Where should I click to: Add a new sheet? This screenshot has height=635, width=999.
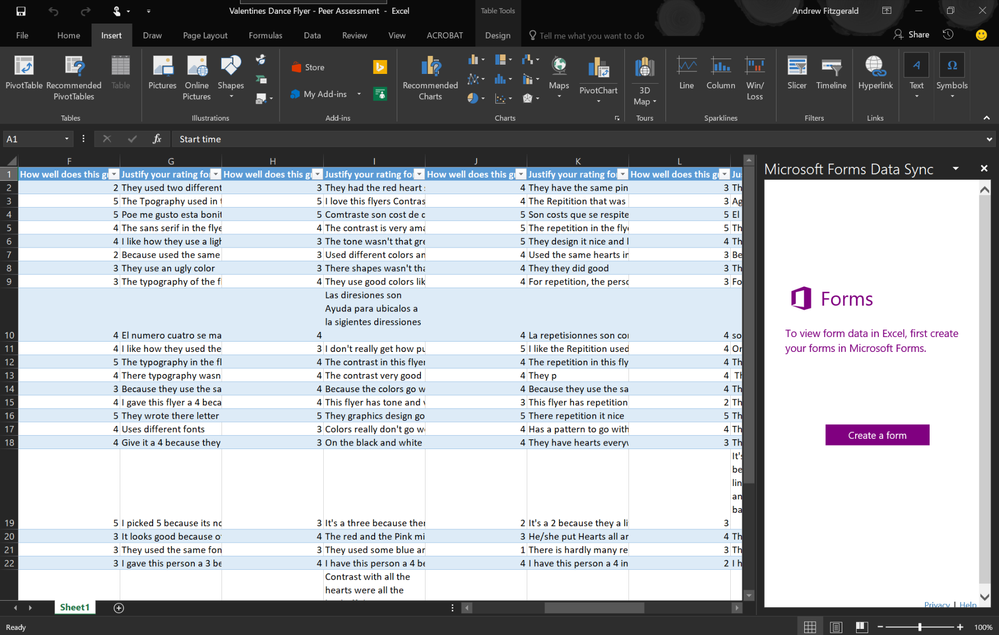pyautogui.click(x=119, y=607)
